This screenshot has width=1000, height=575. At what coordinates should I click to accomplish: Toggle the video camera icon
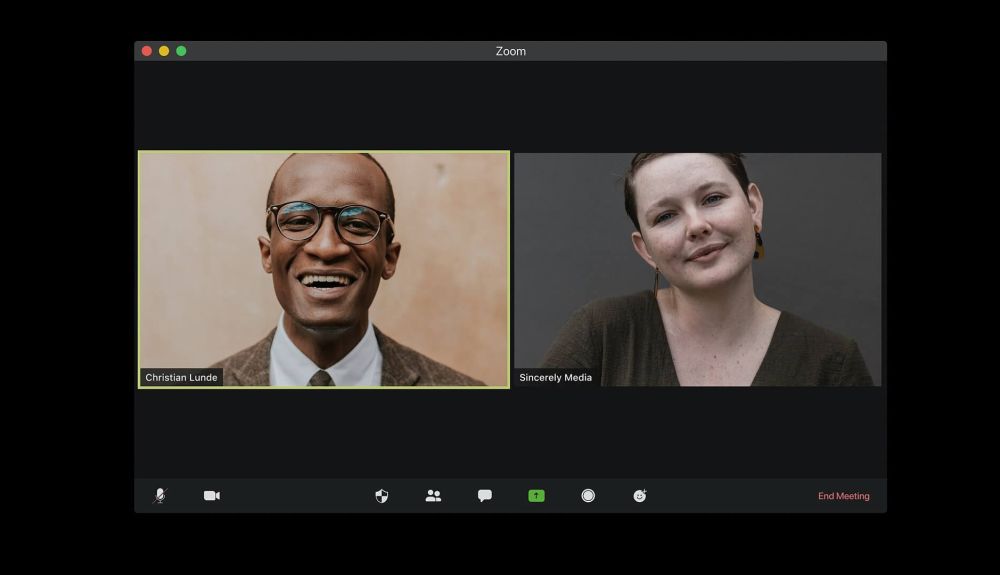pyautogui.click(x=212, y=495)
